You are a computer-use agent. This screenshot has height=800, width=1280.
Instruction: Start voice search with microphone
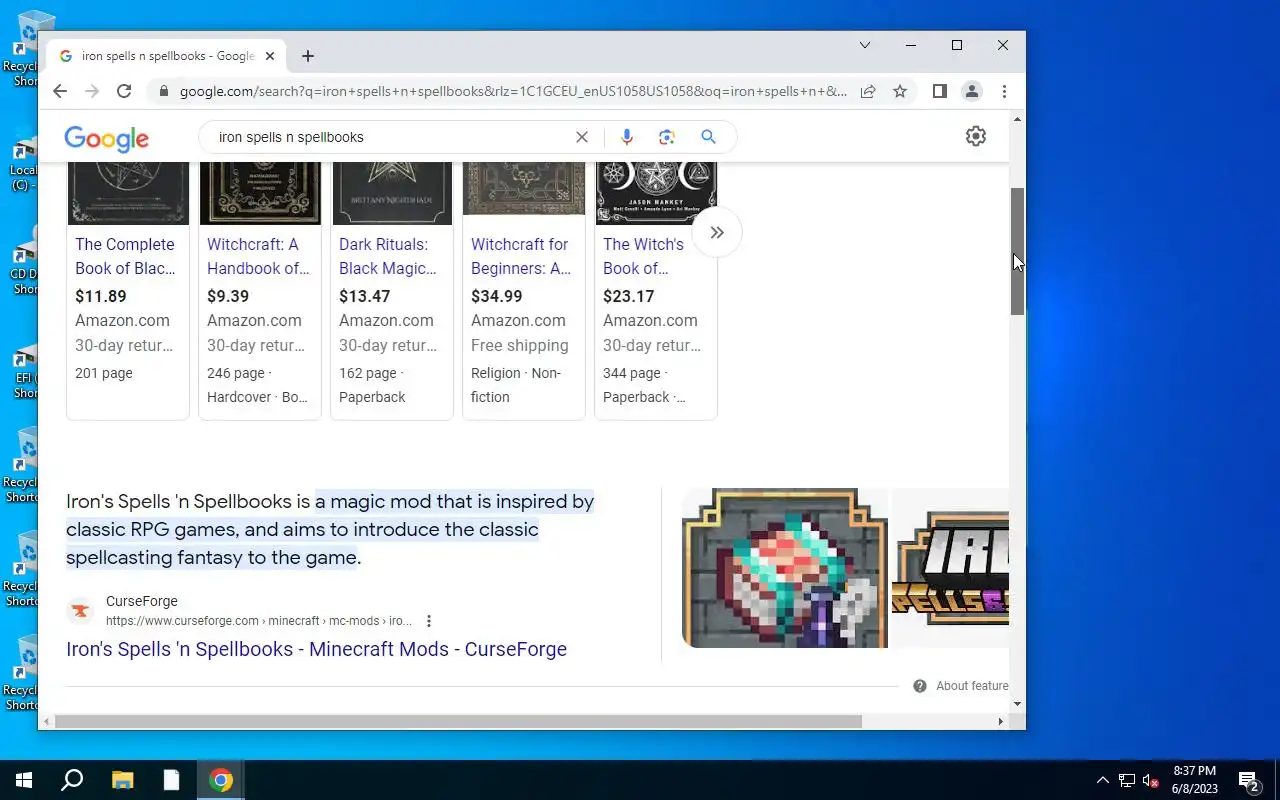click(x=627, y=137)
